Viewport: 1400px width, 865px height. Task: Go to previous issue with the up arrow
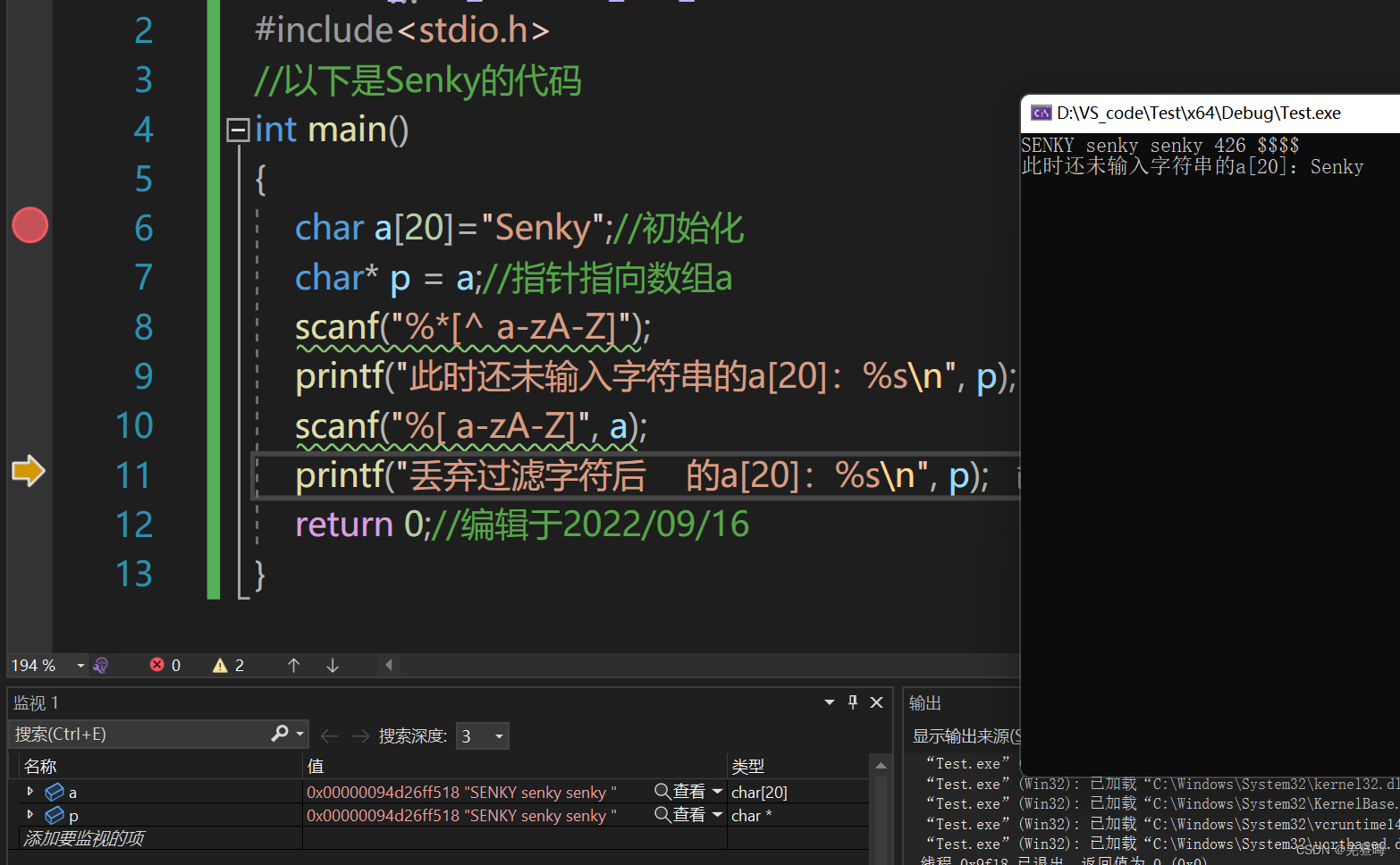[293, 666]
